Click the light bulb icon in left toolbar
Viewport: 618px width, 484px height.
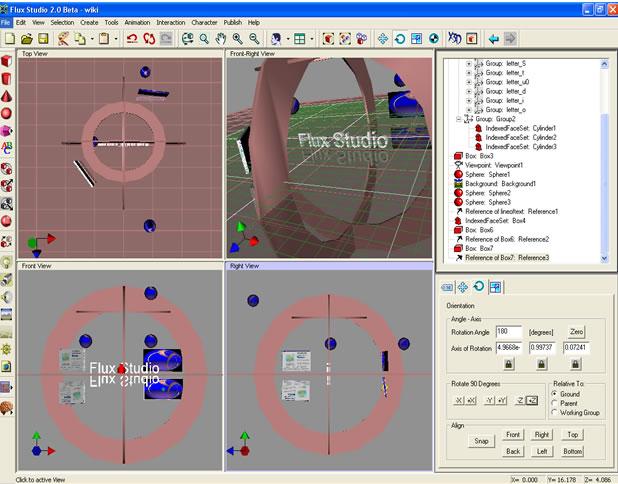(6, 262)
